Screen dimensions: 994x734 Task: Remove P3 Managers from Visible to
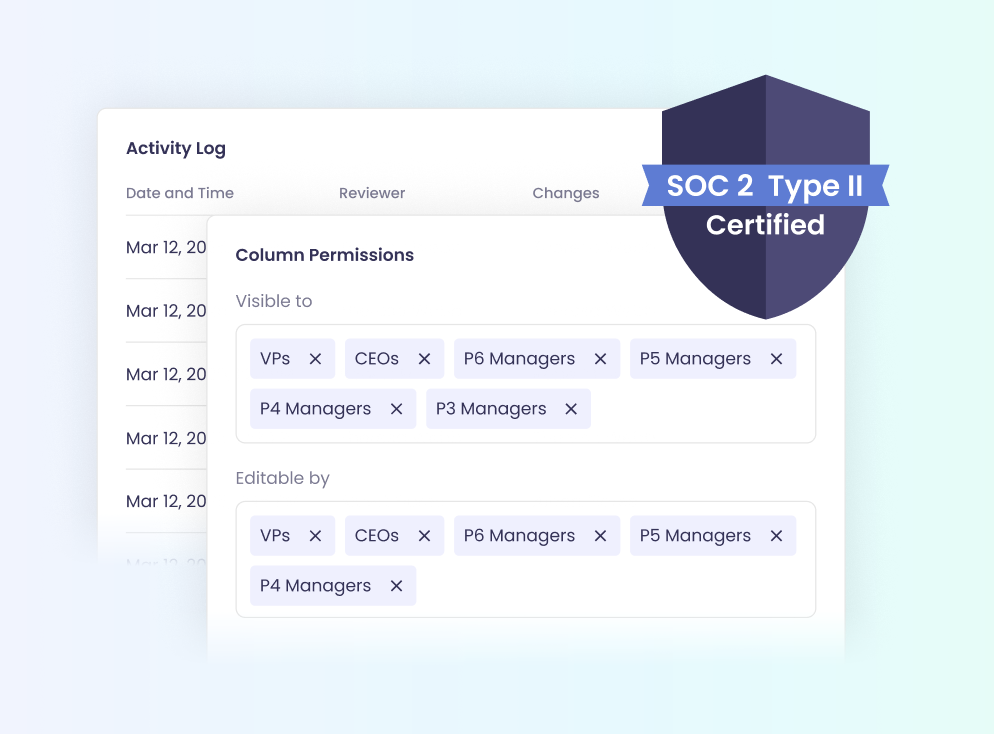click(x=571, y=409)
